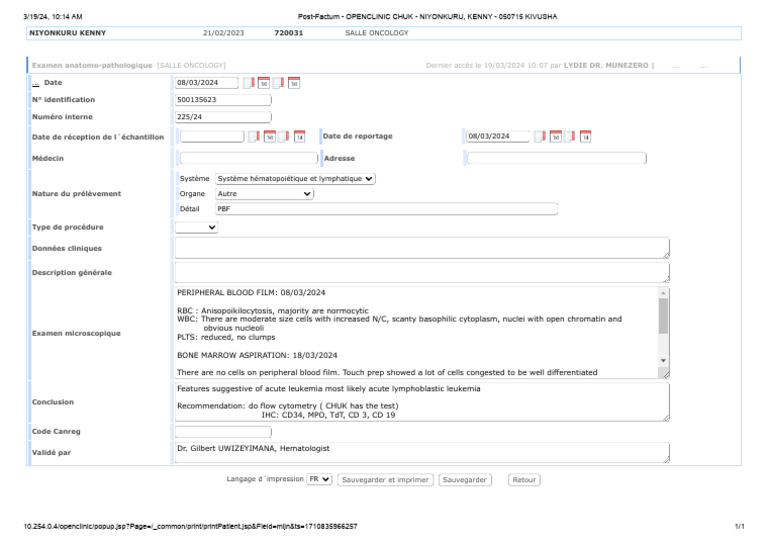Click into the Code Canreg field
768x543 pixels.
click(x=223, y=432)
